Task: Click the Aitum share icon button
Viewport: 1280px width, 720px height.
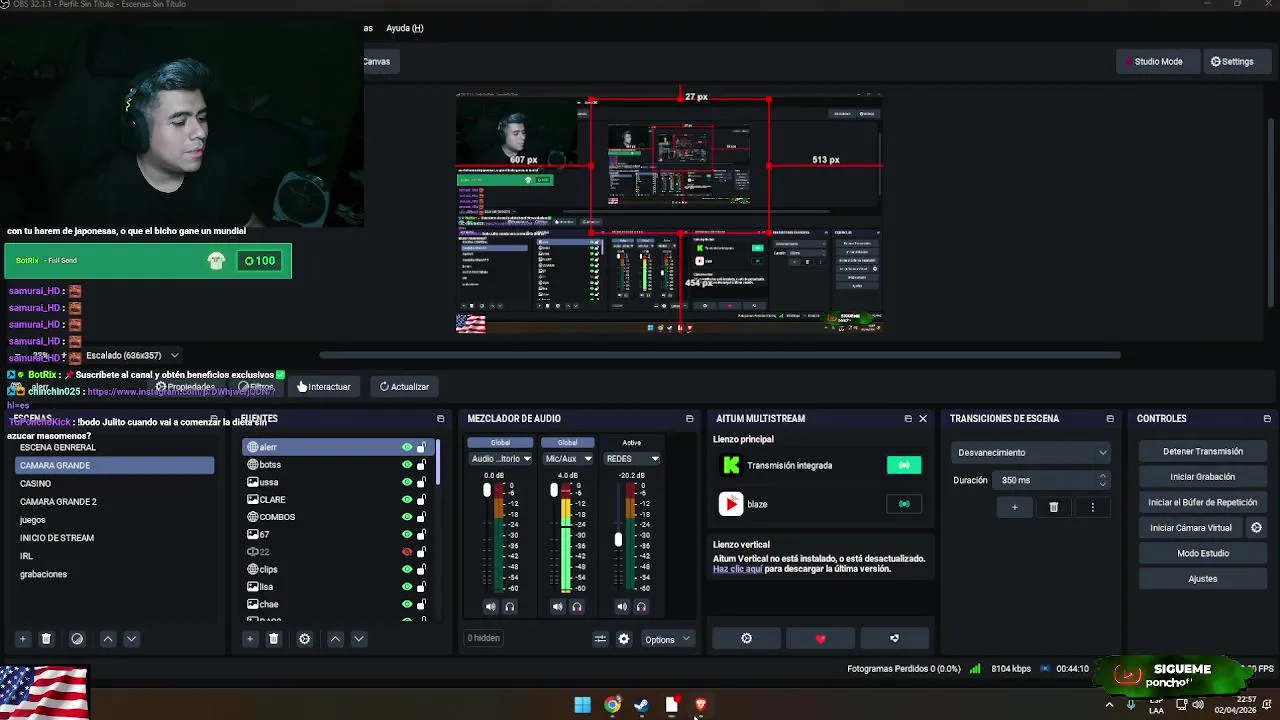Action: pos(894,638)
